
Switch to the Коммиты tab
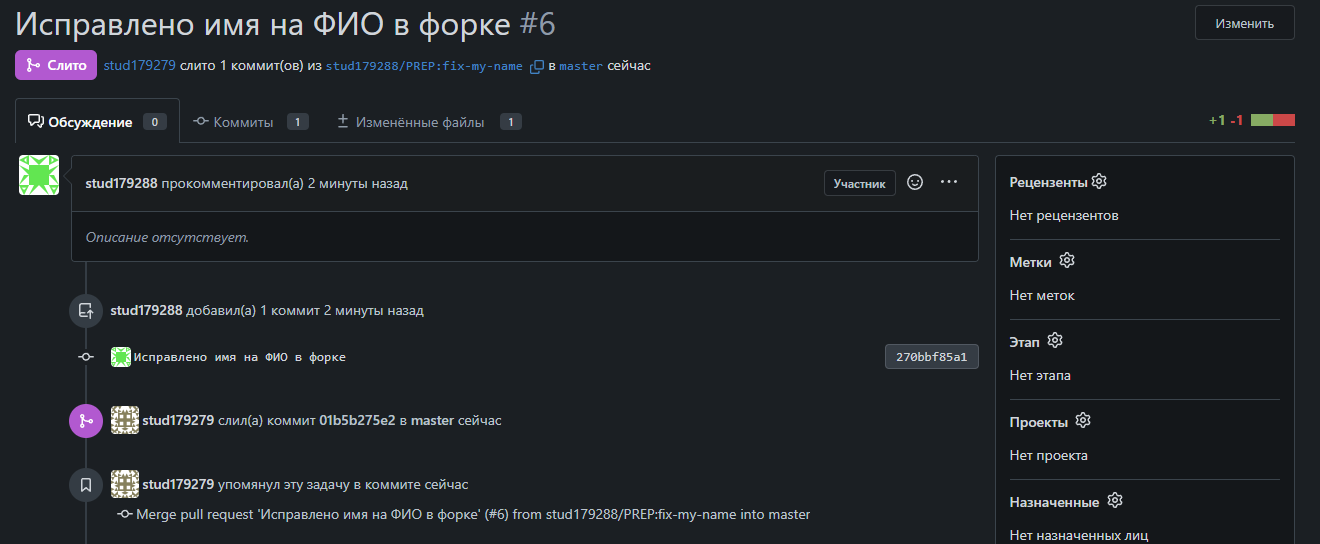click(243, 122)
